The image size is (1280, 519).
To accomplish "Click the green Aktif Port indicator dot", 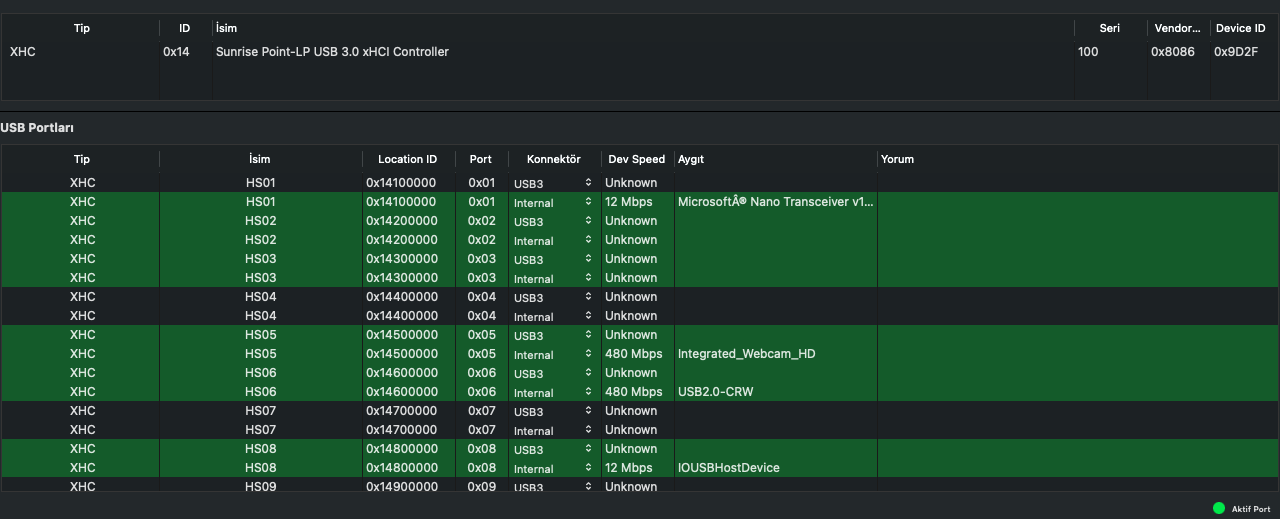I will click(x=1219, y=508).
